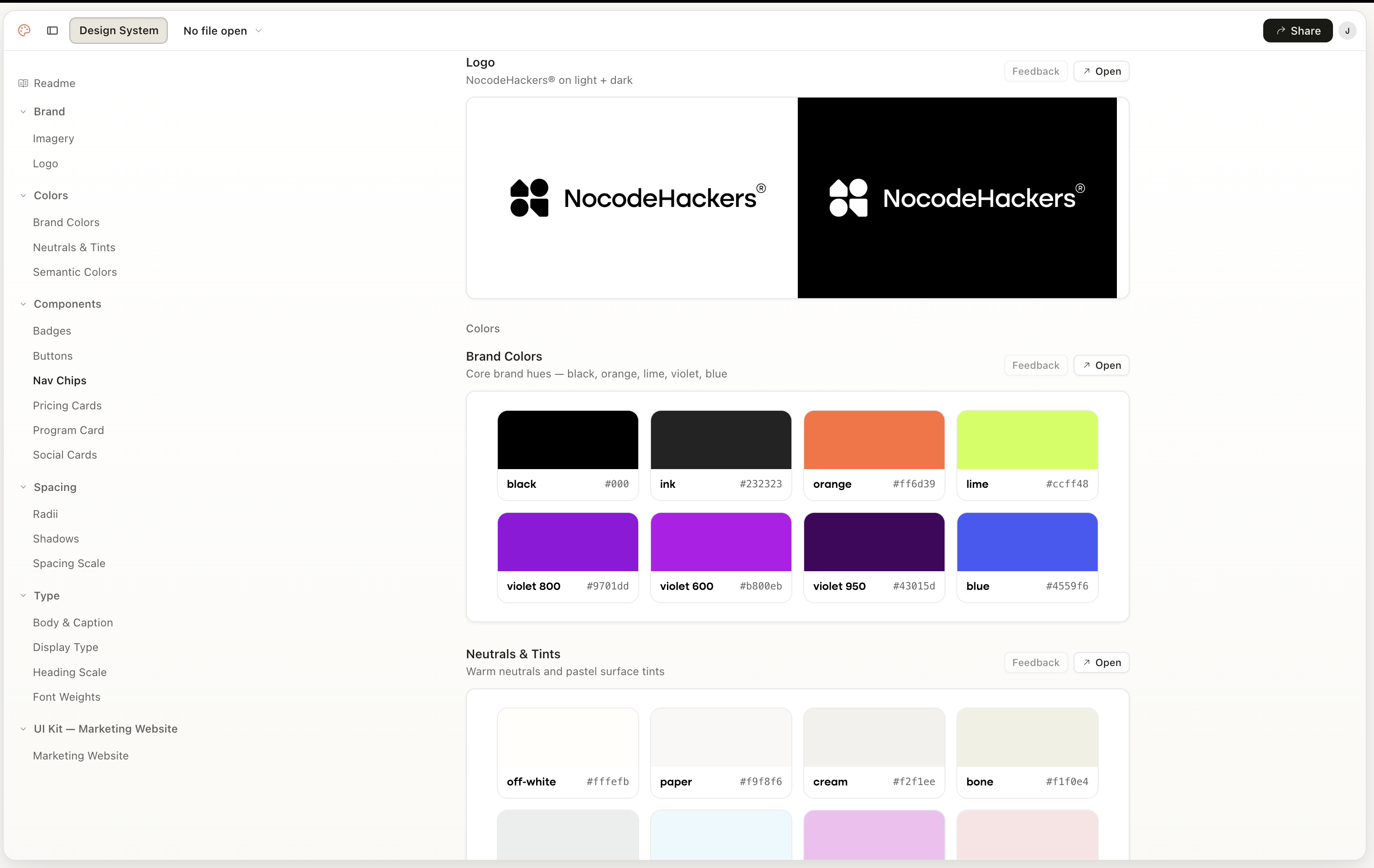
Task: Select Imagery in the sidebar
Action: click(x=54, y=139)
